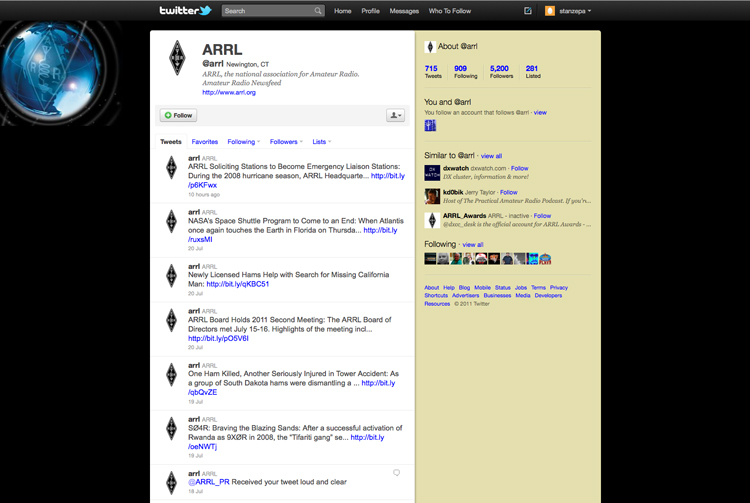Follow the ARRL account
Screen dimensions: 750x503
click(179, 115)
